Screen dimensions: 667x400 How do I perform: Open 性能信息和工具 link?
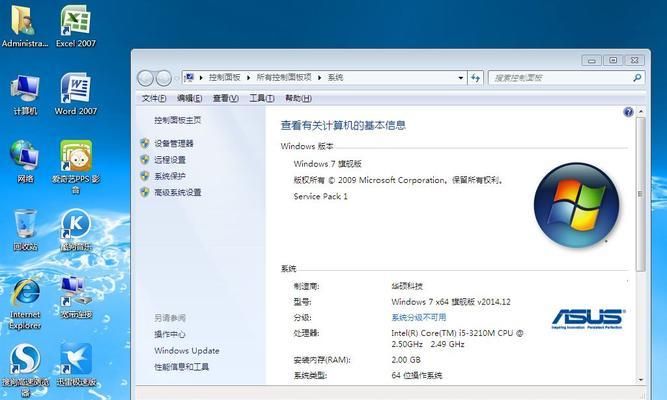pos(181,367)
